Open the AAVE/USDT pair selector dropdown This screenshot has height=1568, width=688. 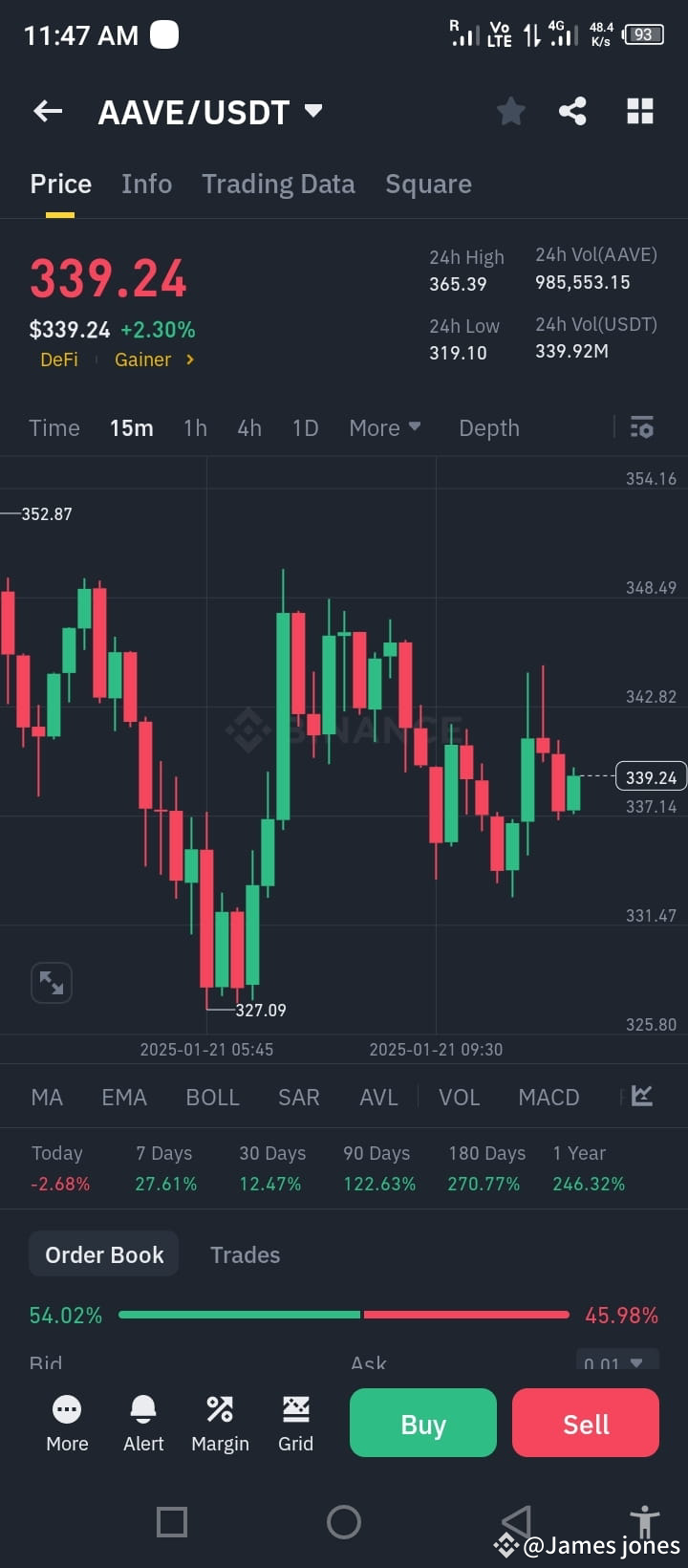tap(312, 111)
